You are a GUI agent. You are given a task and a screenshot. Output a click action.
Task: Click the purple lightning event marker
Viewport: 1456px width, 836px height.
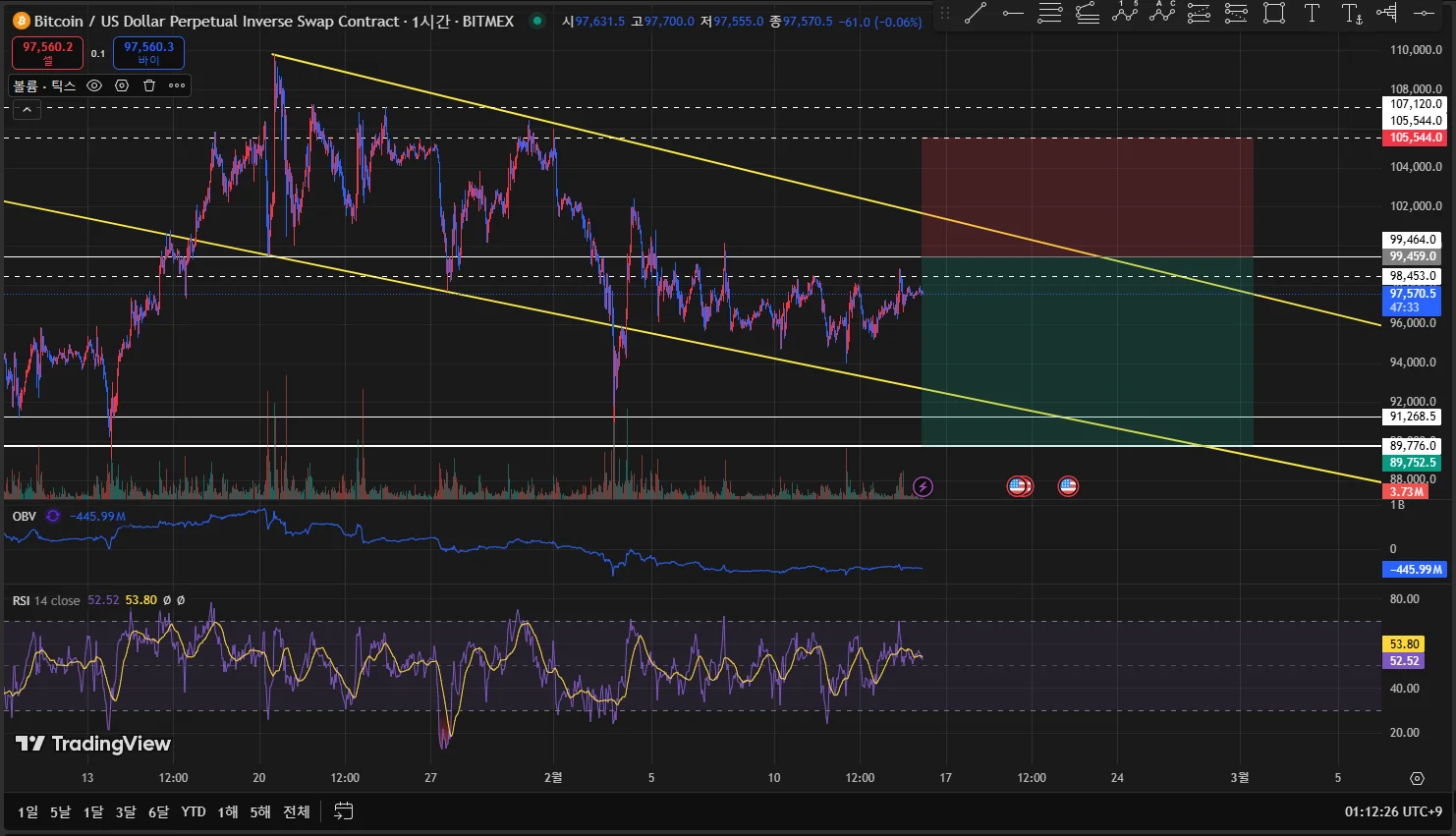(x=923, y=486)
